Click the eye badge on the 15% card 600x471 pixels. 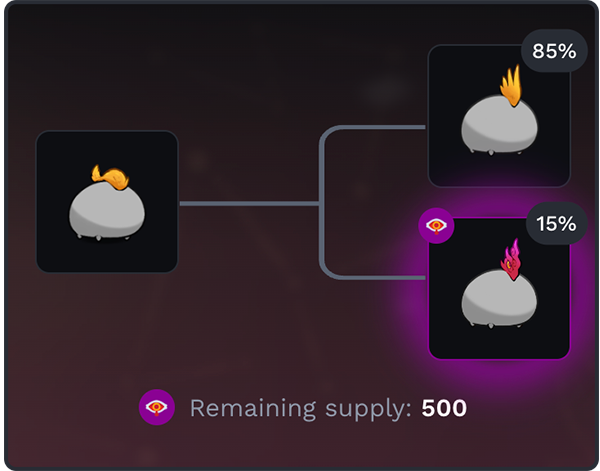(436, 226)
